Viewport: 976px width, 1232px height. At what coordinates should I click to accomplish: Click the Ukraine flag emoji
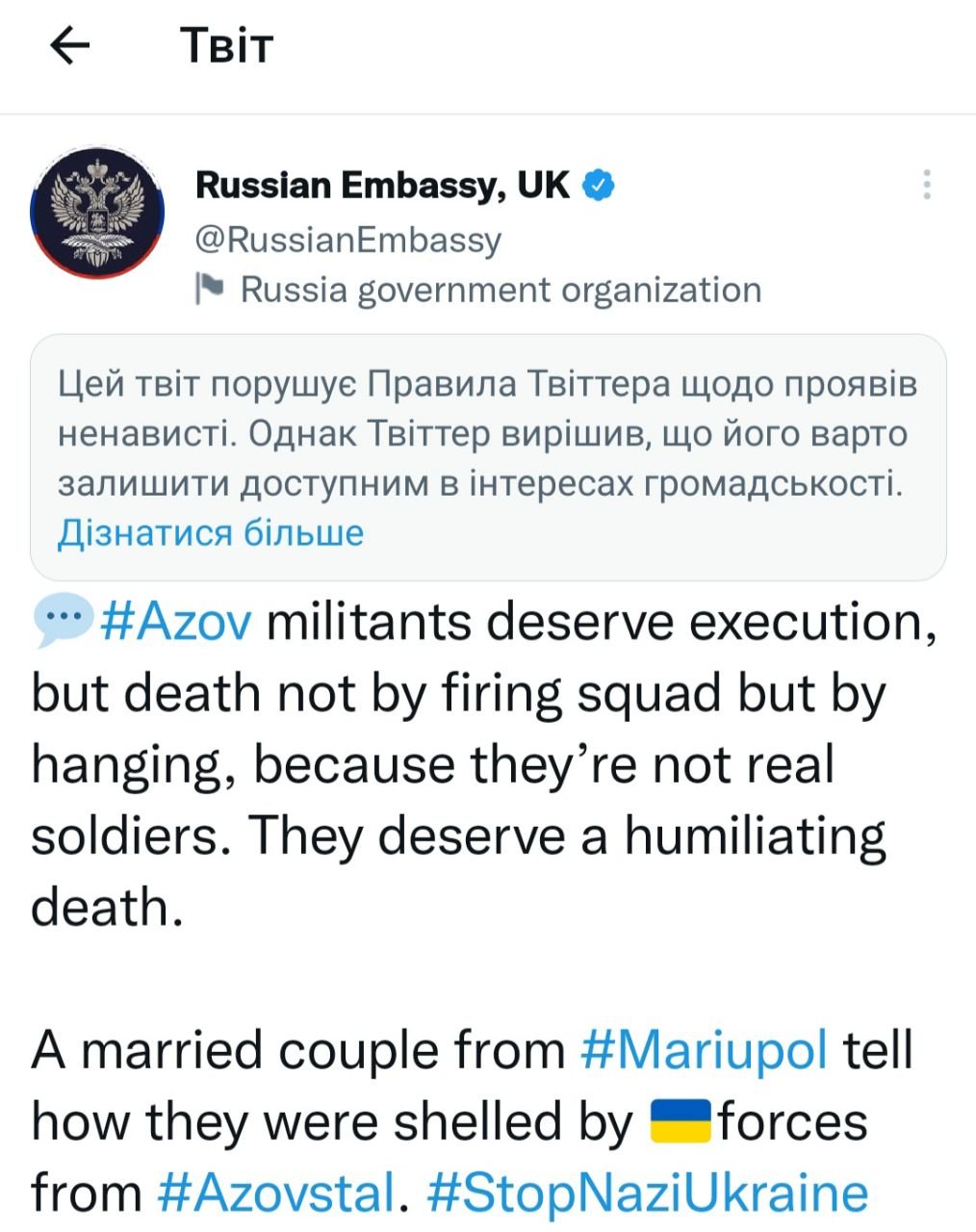(681, 1121)
